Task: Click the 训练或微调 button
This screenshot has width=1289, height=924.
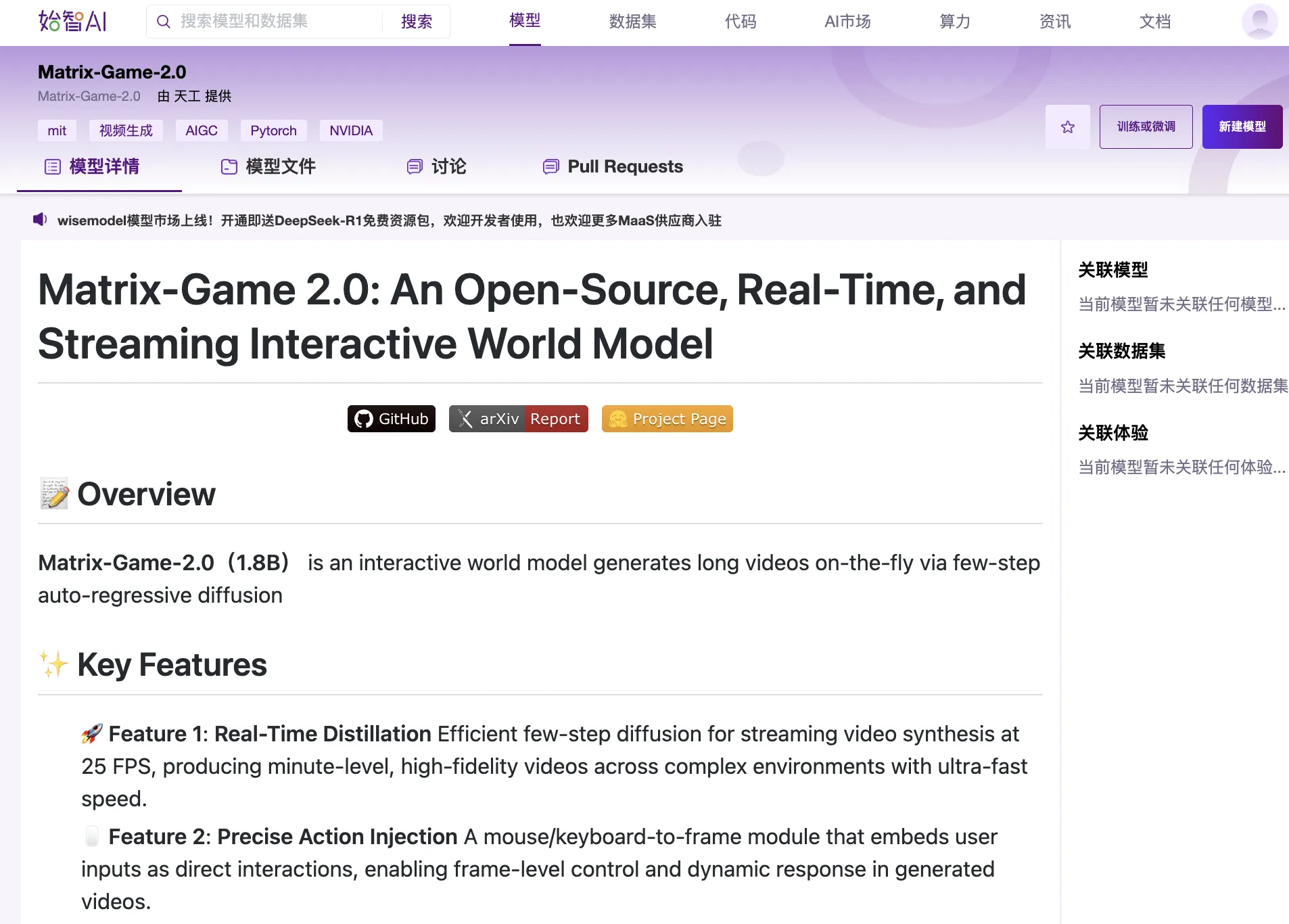Action: (1146, 126)
